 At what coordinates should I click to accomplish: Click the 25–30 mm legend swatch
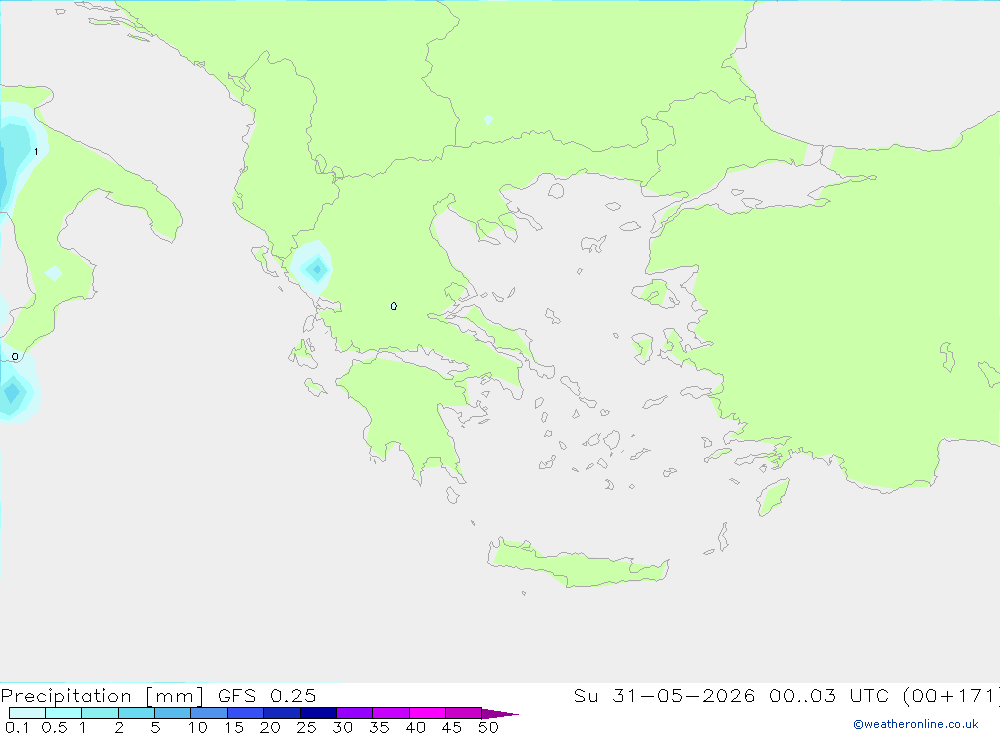tap(318, 713)
